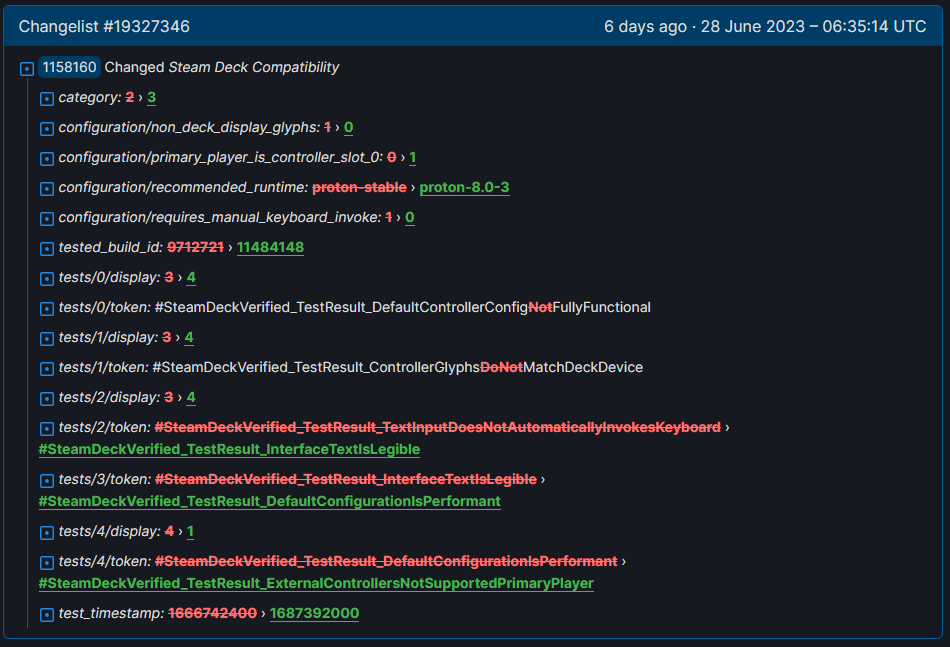Click square icon beside tests/4/display row

click(x=47, y=533)
